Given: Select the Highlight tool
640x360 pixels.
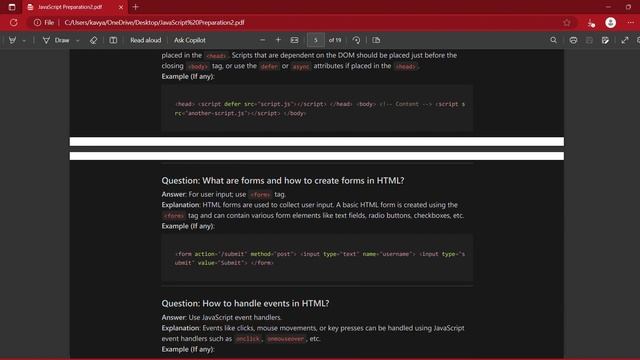Looking at the screenshot, I should point(13,40).
